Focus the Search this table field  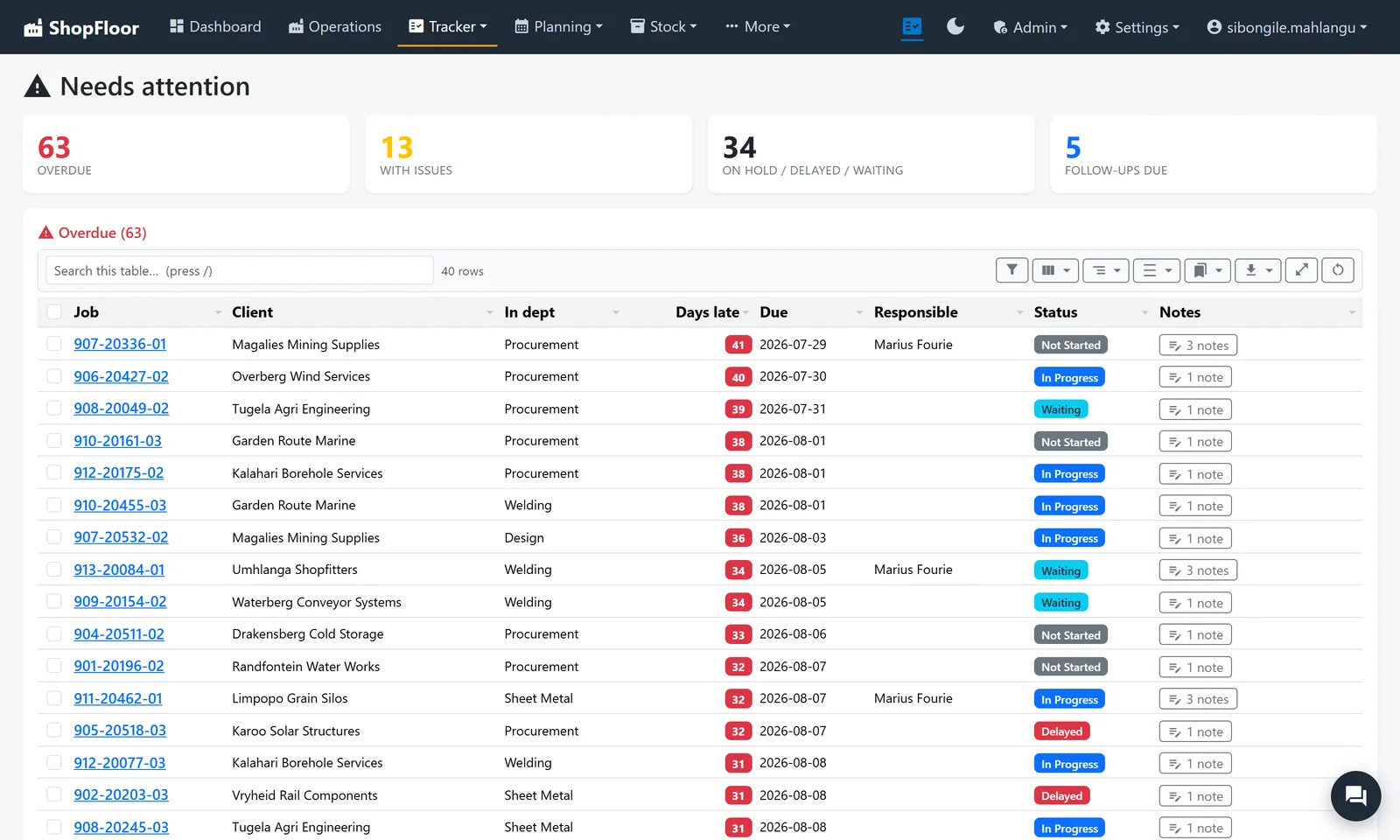click(240, 270)
